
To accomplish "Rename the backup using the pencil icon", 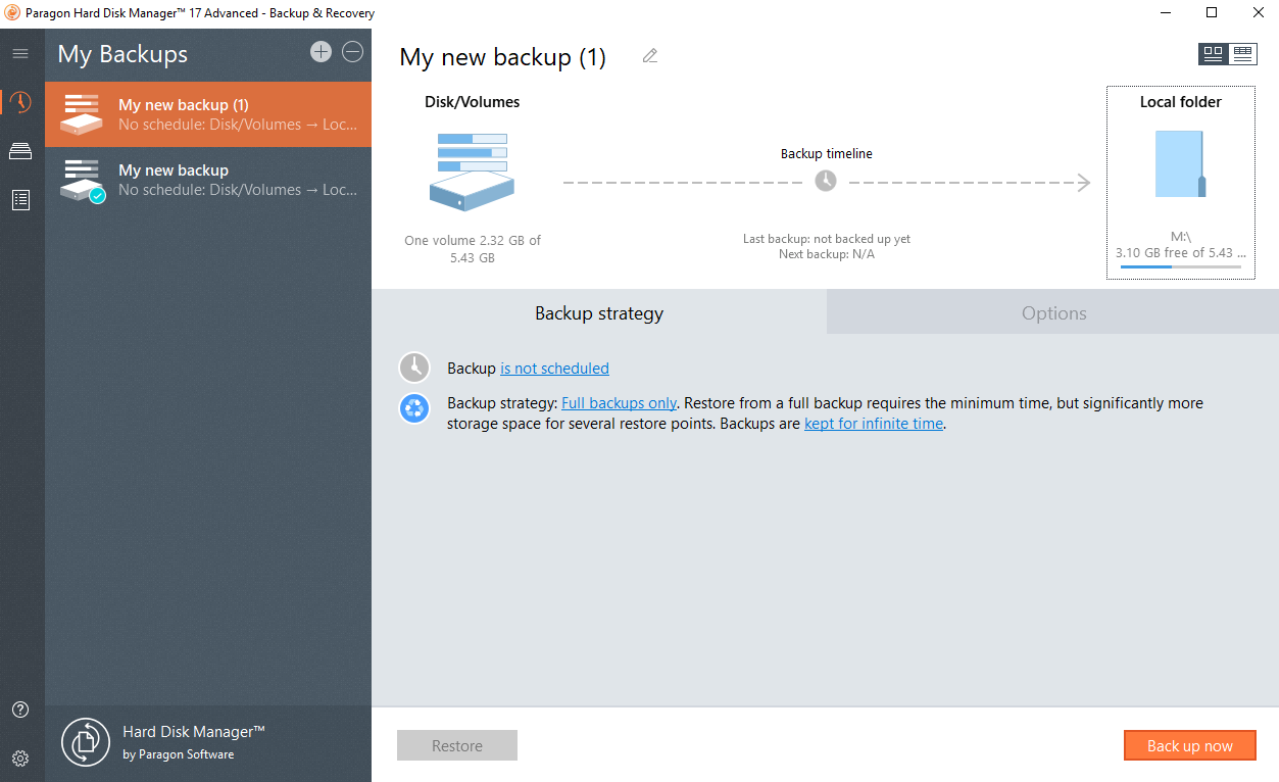I will click(650, 56).
